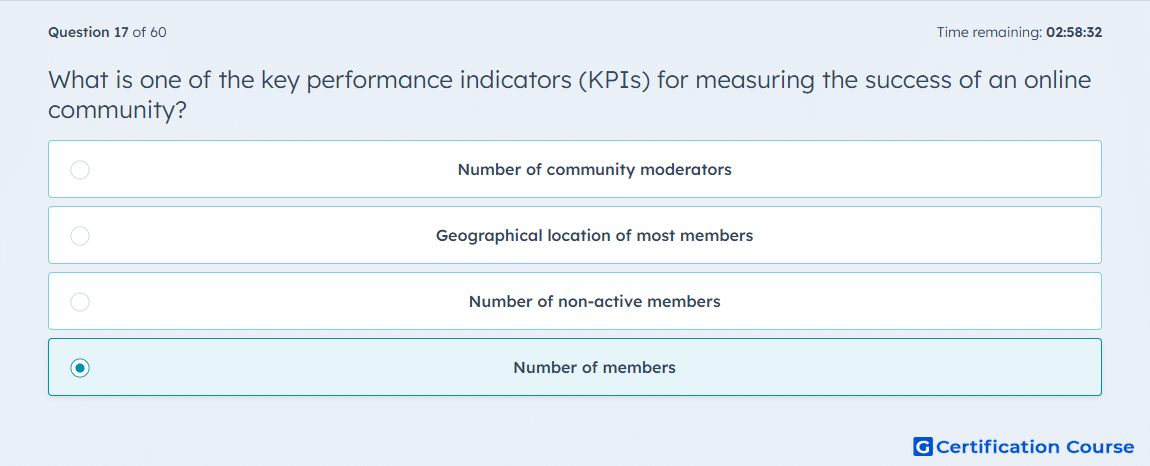Pick the Number of non-active members radio button
This screenshot has height=466, width=1150.
pyautogui.click(x=80, y=302)
